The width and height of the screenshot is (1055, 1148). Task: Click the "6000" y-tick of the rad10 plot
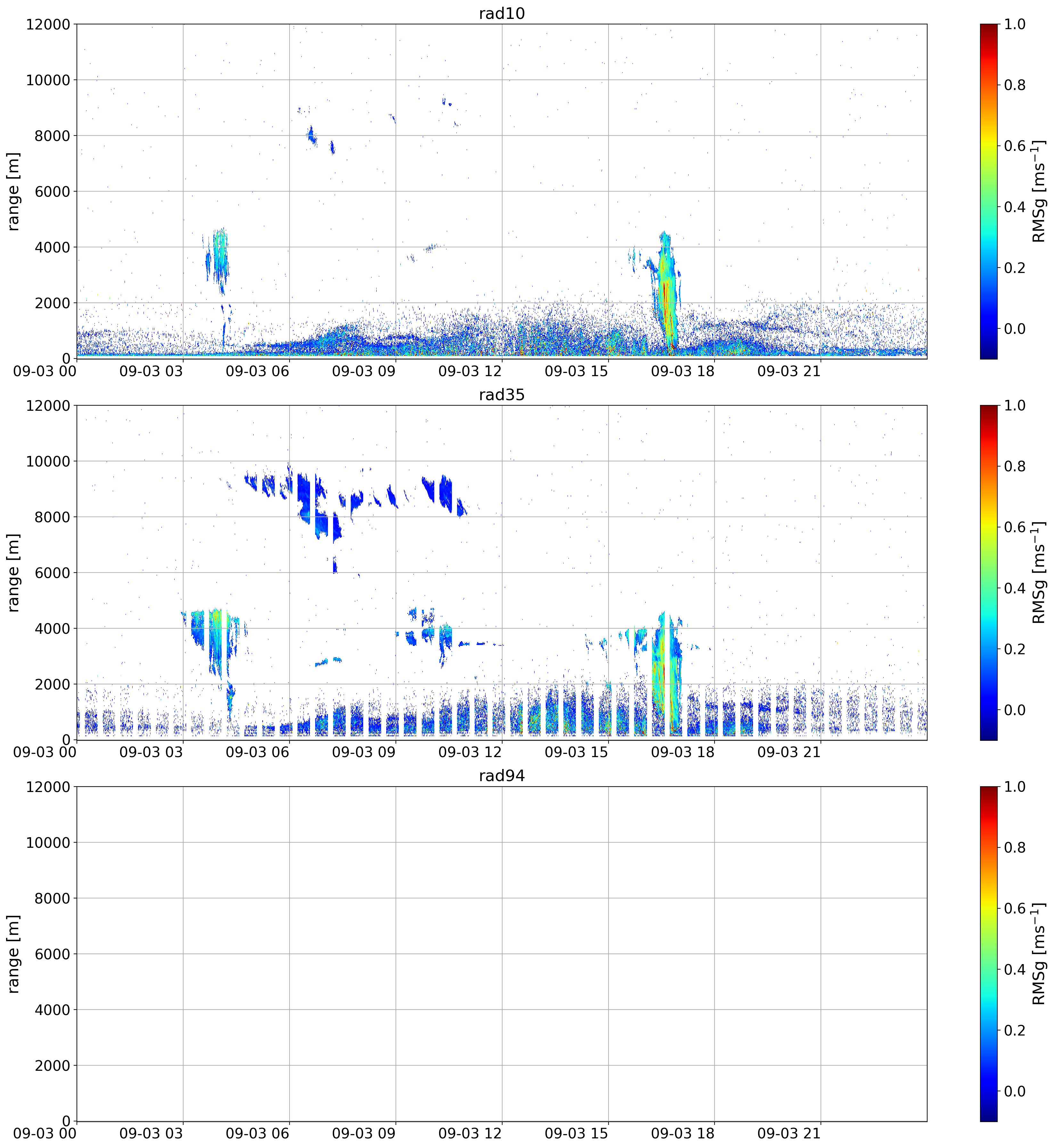[53, 191]
